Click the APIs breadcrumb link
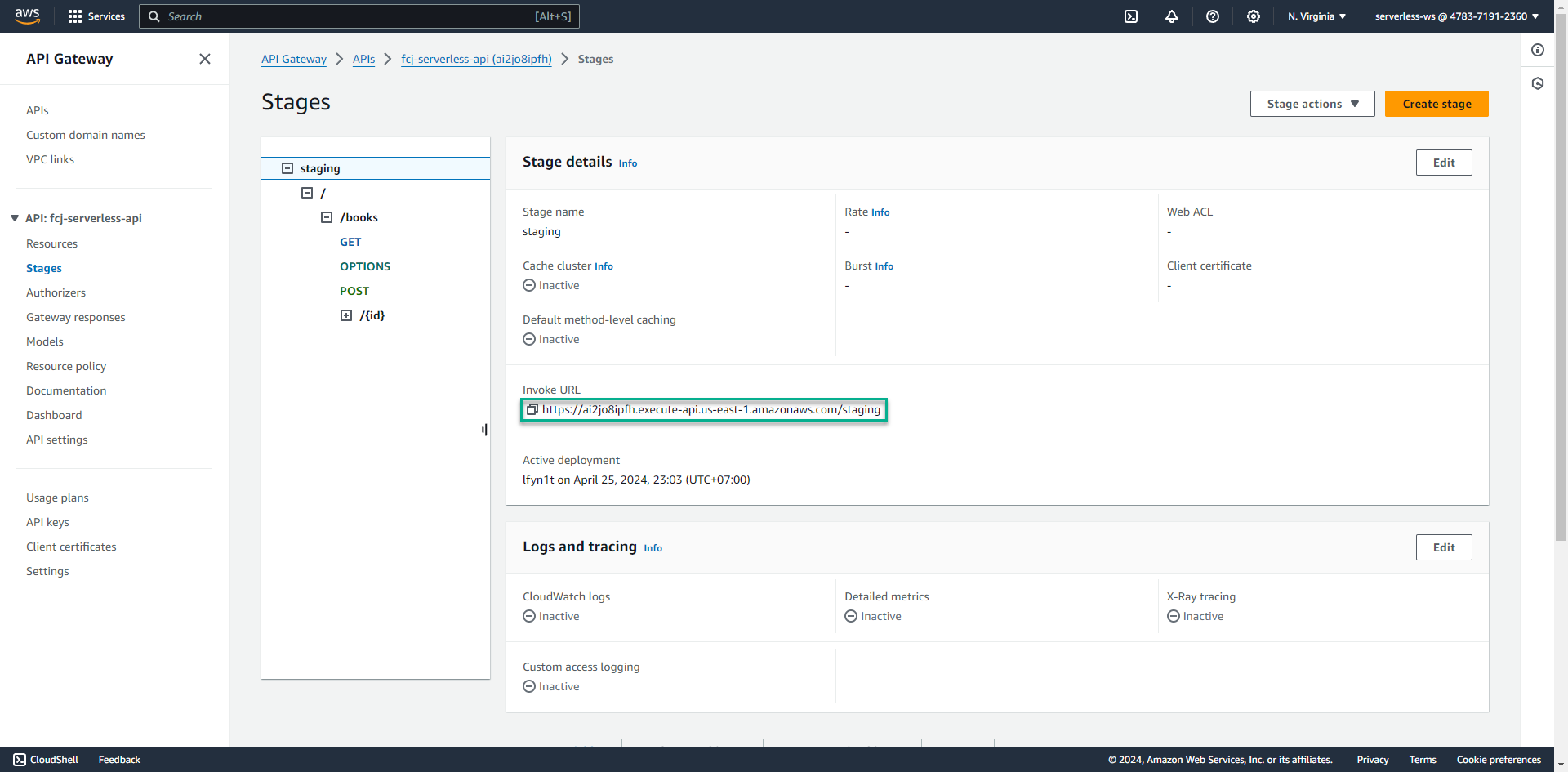Viewport: 1568px width, 772px height. [363, 59]
